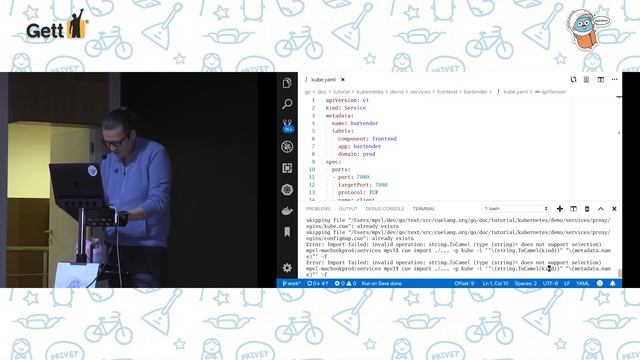Screen dimensions: 640x360
Task: Click line 'component: frontend' in editor
Action: [x=367, y=139]
